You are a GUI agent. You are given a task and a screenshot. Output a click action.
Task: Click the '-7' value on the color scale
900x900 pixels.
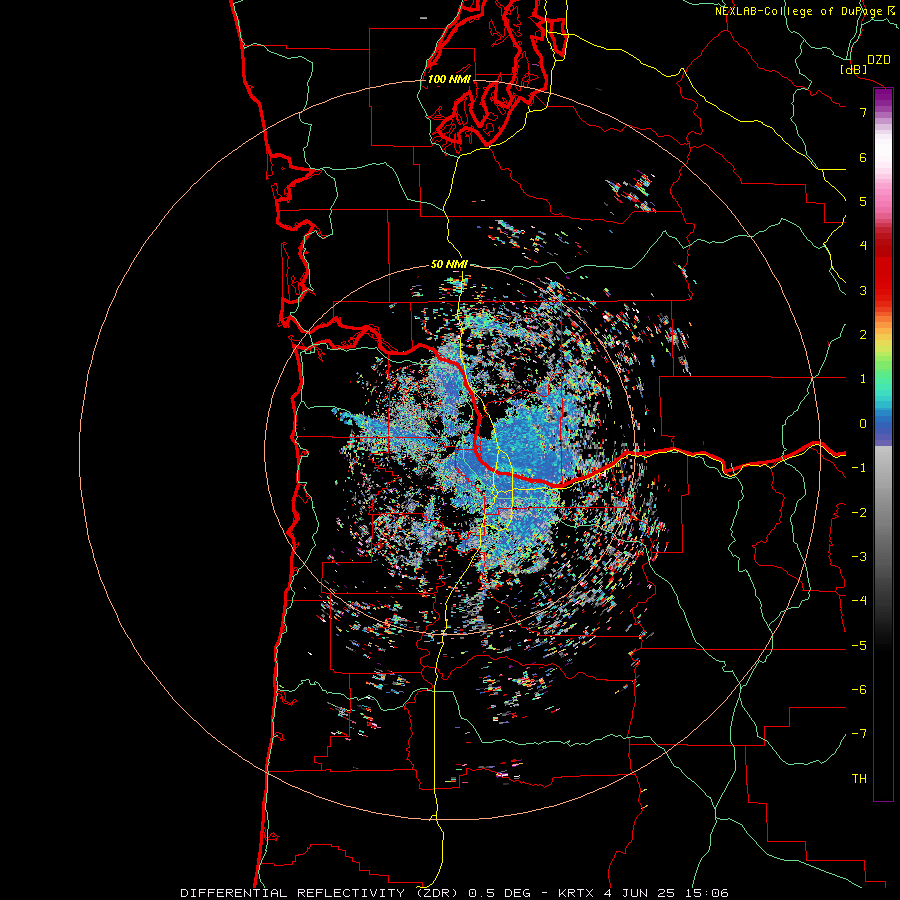tap(859, 734)
